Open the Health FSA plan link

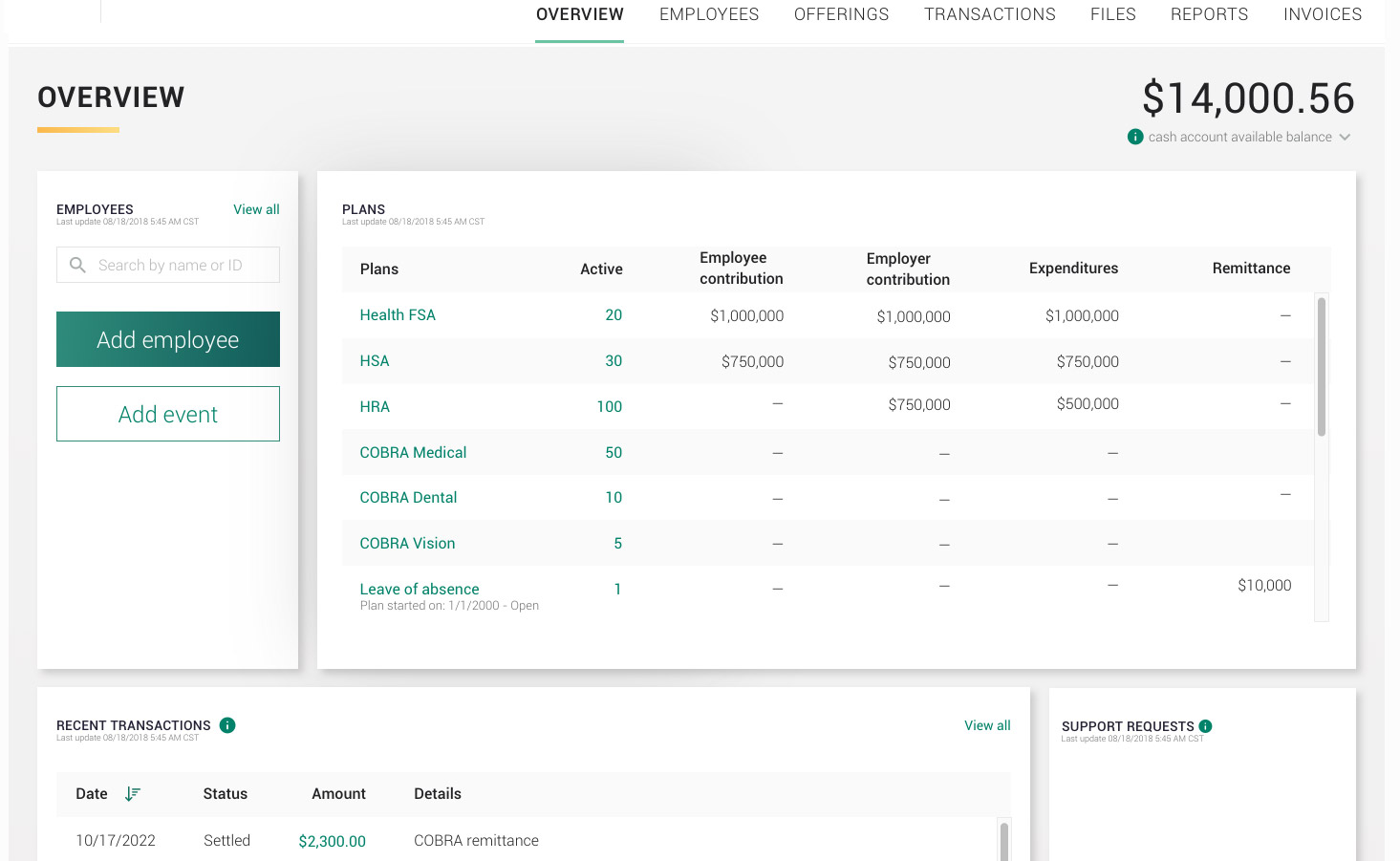[398, 314]
